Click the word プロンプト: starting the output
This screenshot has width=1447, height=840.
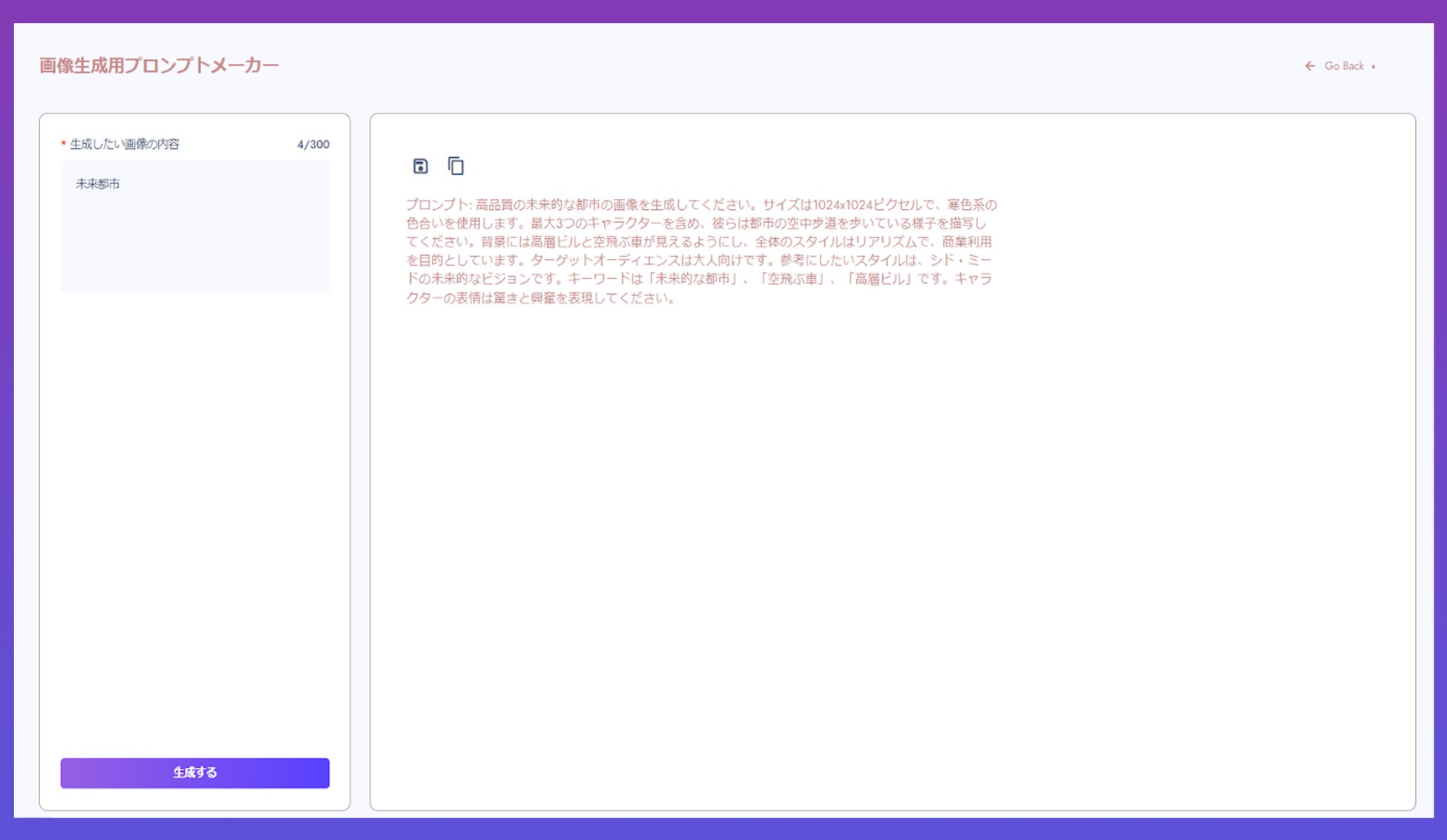(439, 205)
